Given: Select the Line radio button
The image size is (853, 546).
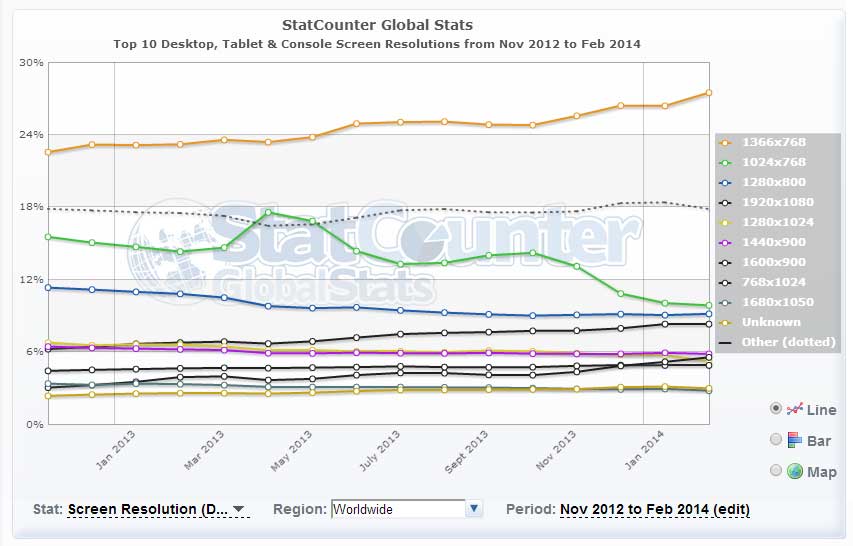Looking at the screenshot, I should [x=776, y=408].
